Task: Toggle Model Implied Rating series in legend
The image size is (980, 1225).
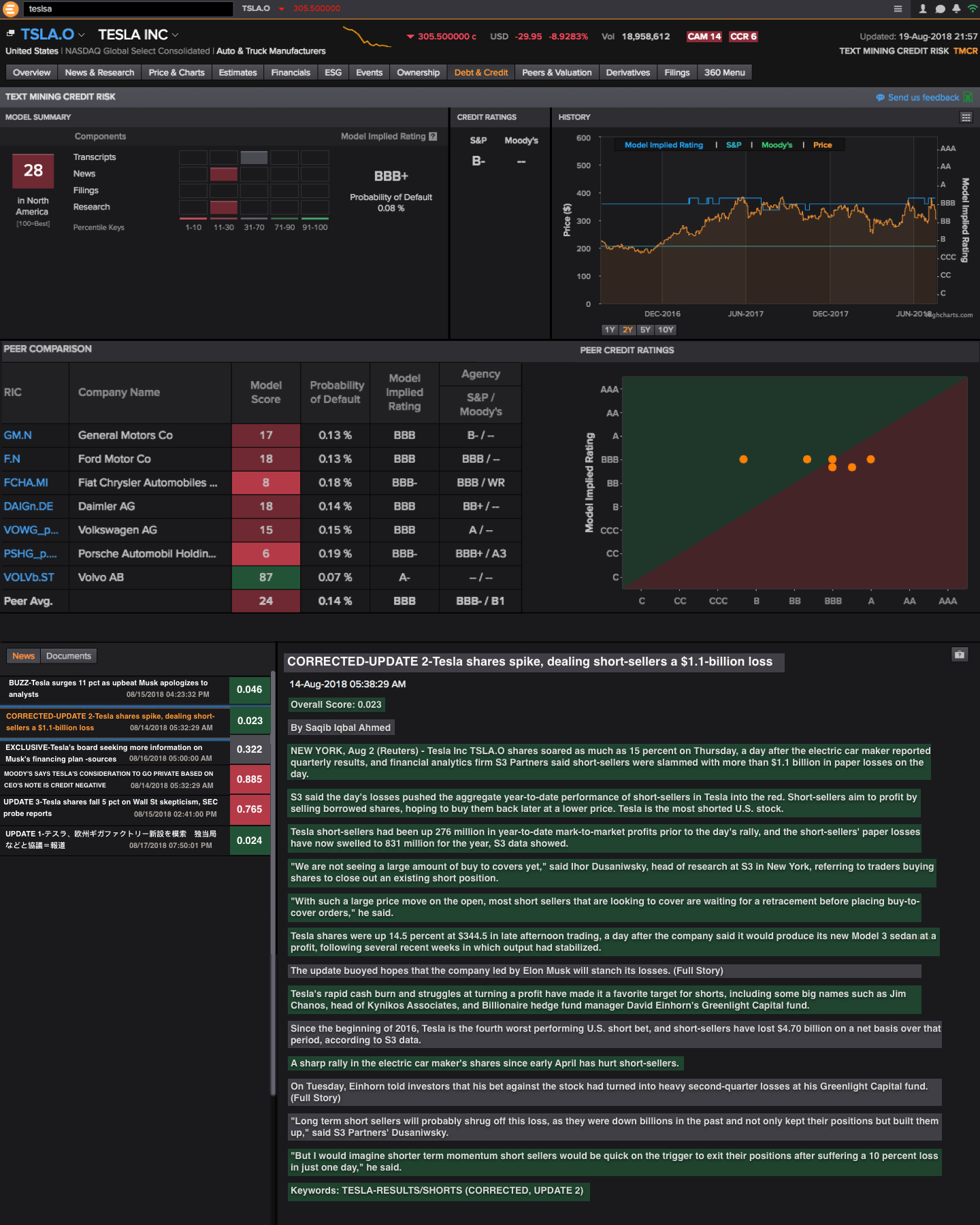Action: point(664,145)
